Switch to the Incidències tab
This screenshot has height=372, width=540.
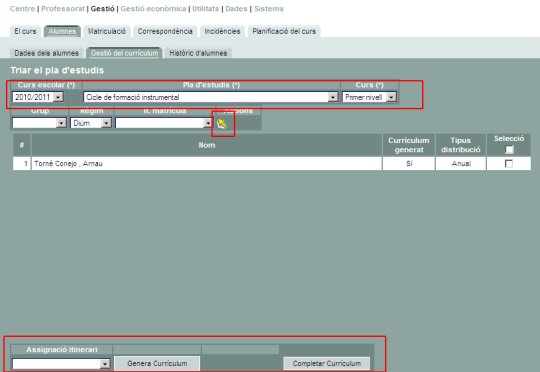click(222, 31)
